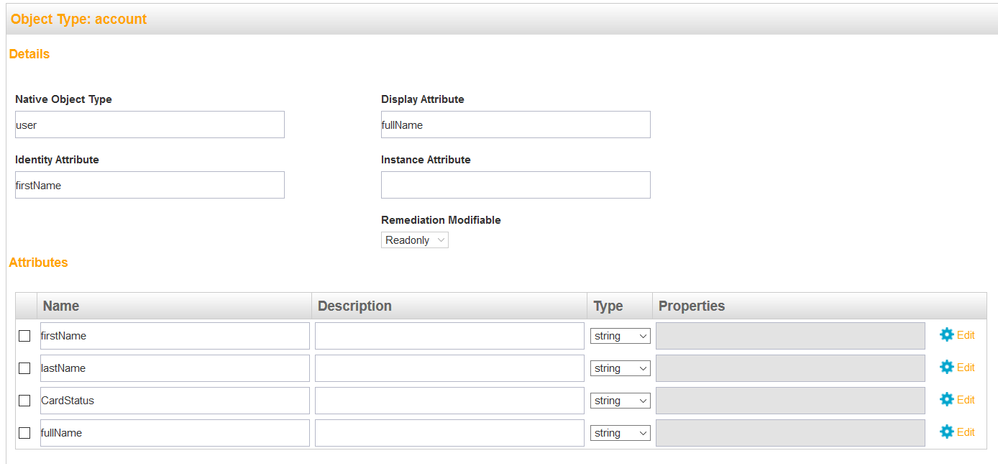This screenshot has height=464, width=998.
Task: Click the Native Object Type field
Action: coord(150,125)
